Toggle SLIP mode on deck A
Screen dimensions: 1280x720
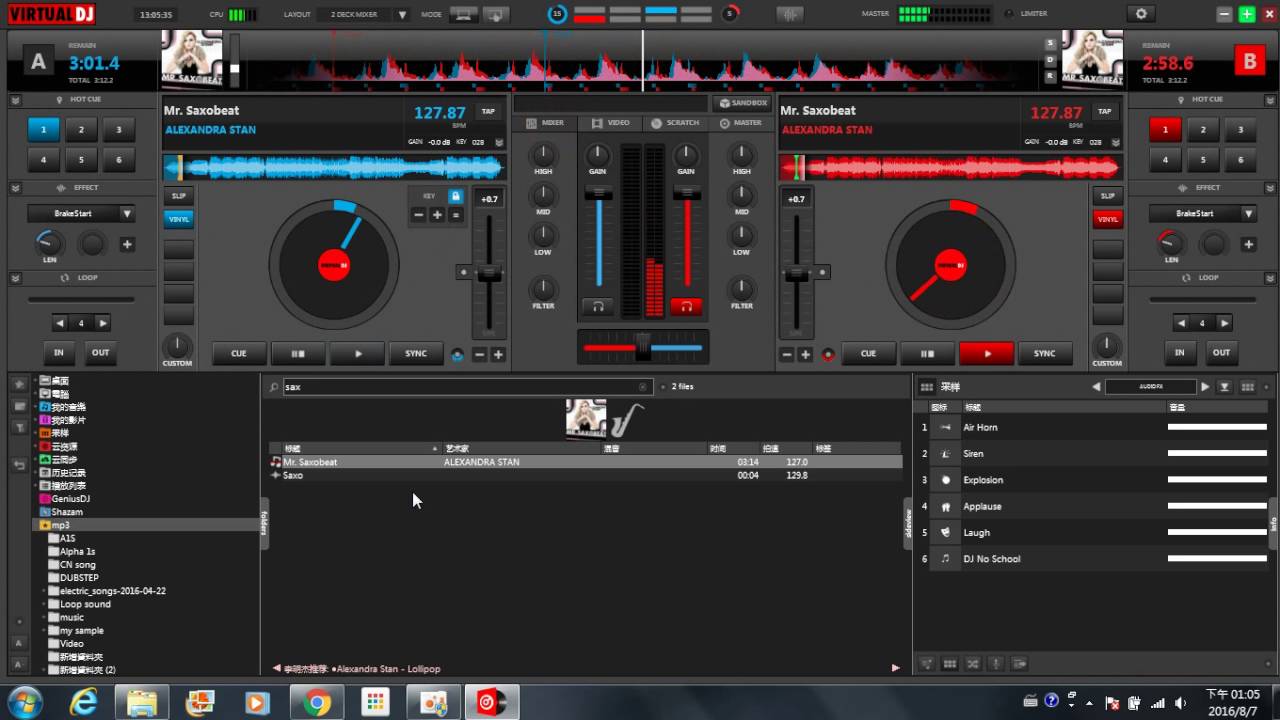(179, 196)
